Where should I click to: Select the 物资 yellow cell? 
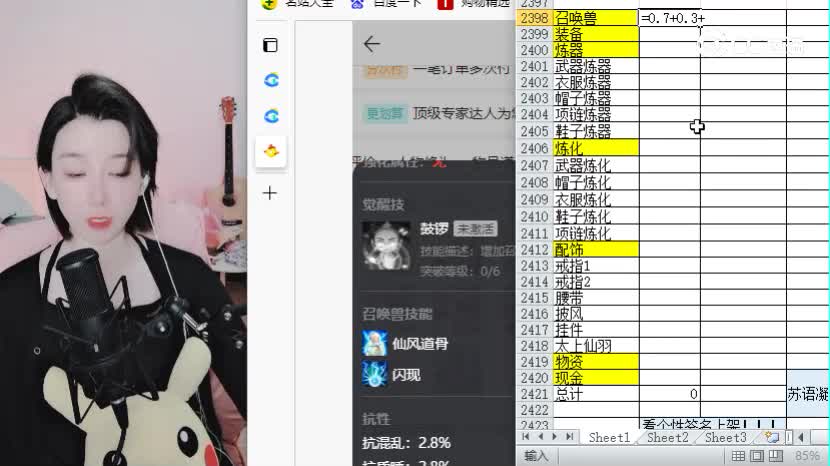pyautogui.click(x=596, y=362)
